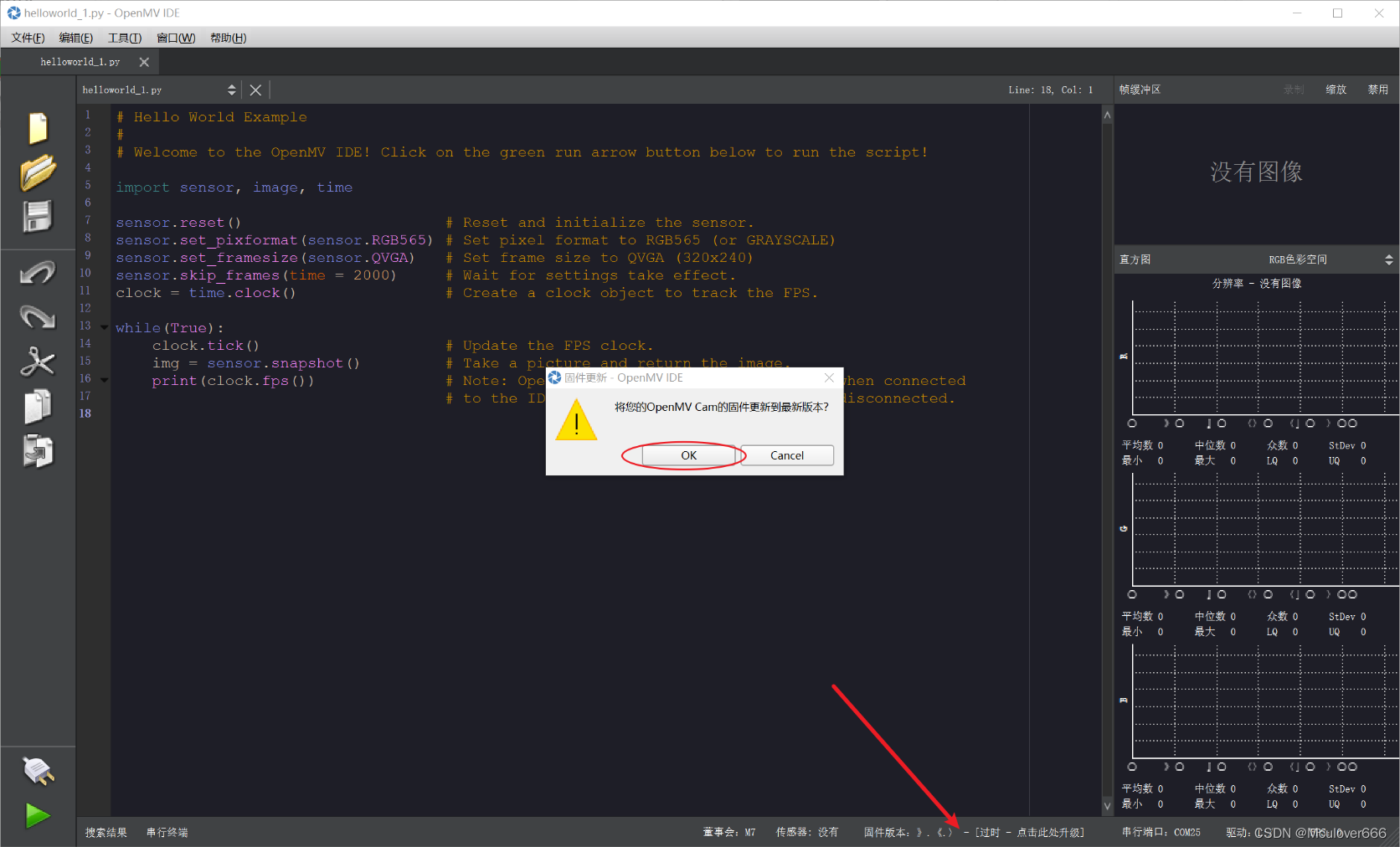The width and height of the screenshot is (1400, 847).
Task: Open the 文件(F) menu
Action: [x=28, y=38]
